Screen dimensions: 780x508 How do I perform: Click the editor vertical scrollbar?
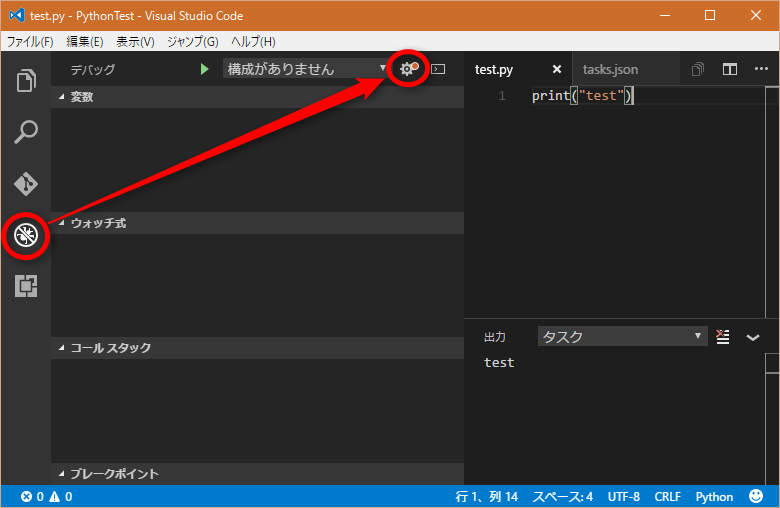(x=772, y=202)
